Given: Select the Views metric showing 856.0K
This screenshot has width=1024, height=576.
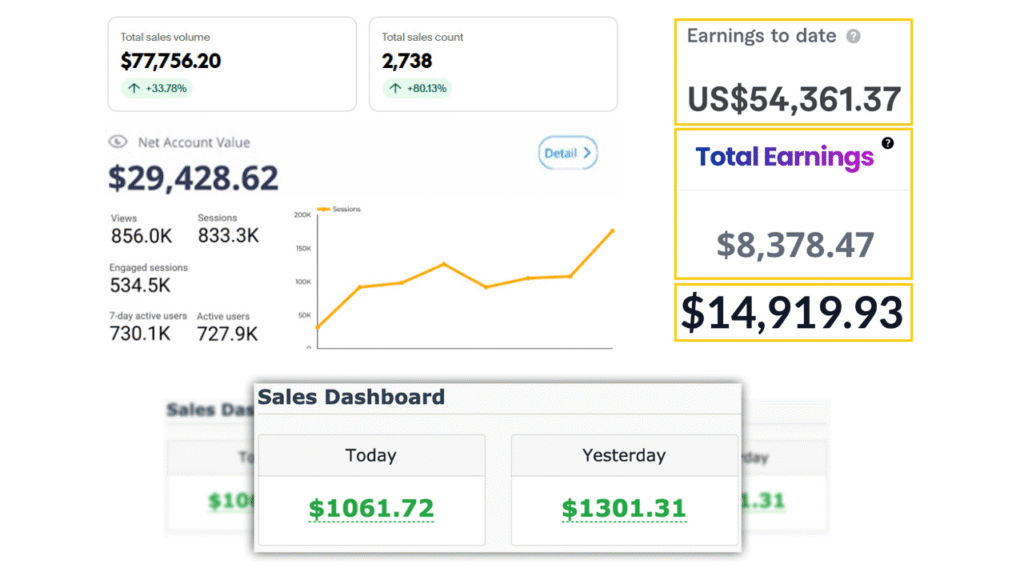Looking at the screenshot, I should pos(140,229).
